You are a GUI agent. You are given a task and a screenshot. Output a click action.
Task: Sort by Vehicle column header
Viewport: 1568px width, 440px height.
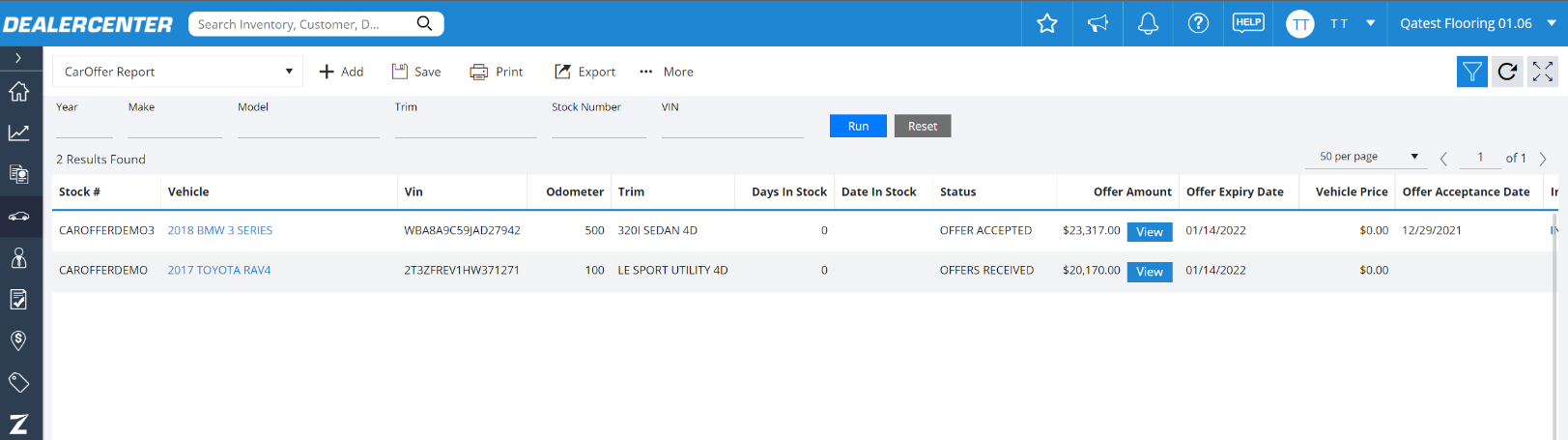(x=188, y=191)
